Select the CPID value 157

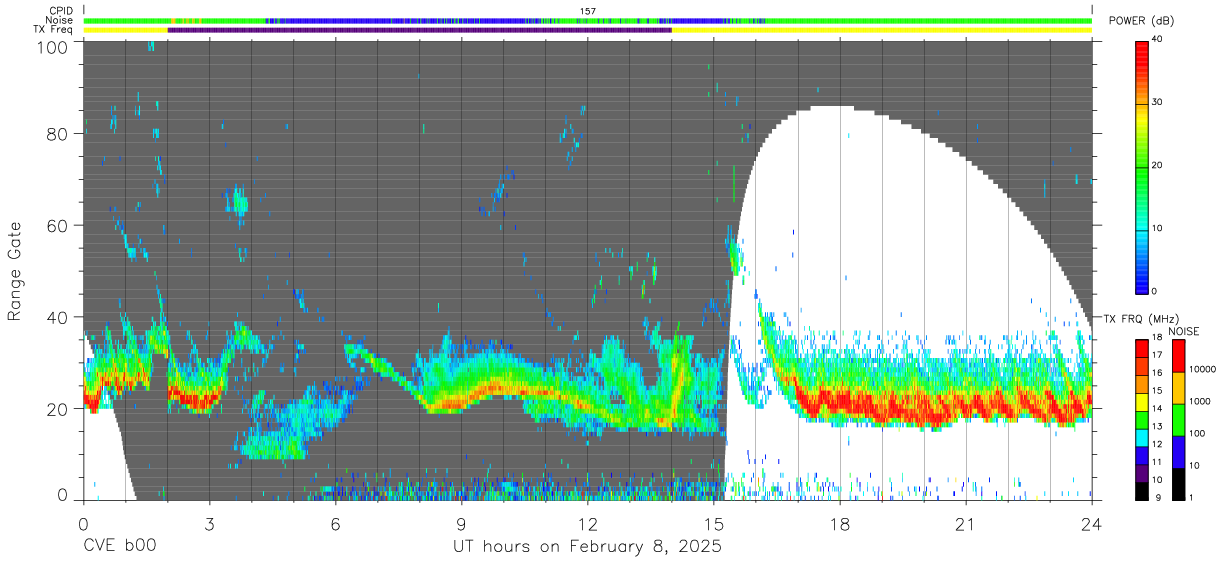click(587, 11)
